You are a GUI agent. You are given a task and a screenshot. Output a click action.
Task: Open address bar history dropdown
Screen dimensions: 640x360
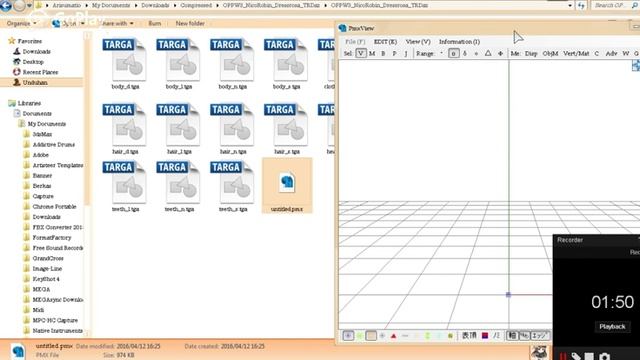tap(570, 5)
